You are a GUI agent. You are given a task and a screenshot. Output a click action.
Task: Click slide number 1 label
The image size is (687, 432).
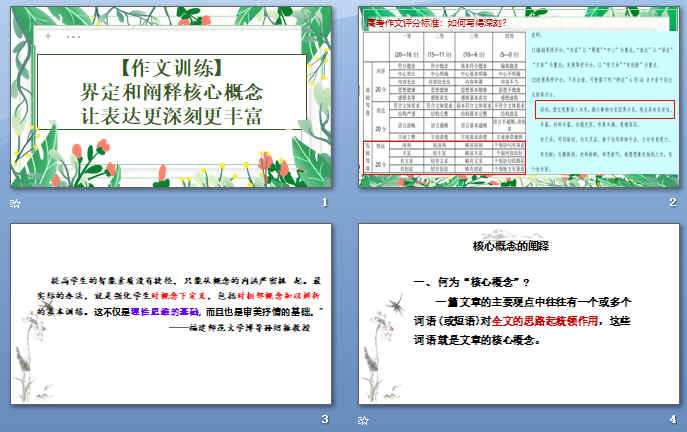(324, 204)
